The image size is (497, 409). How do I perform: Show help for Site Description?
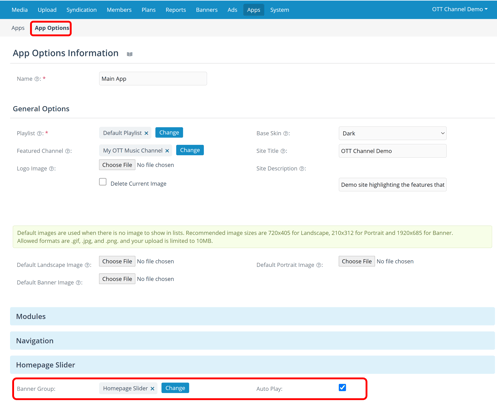302,169
